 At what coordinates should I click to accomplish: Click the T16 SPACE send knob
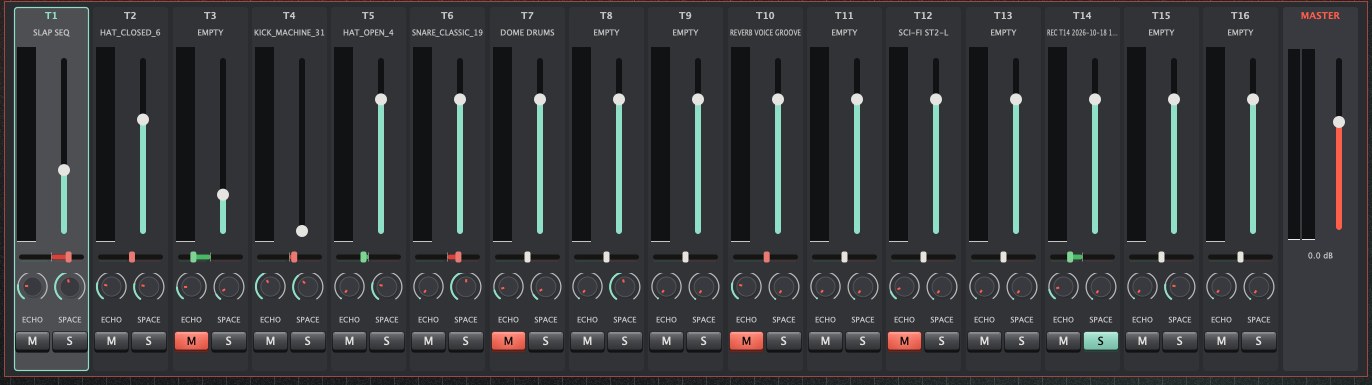coord(1259,288)
